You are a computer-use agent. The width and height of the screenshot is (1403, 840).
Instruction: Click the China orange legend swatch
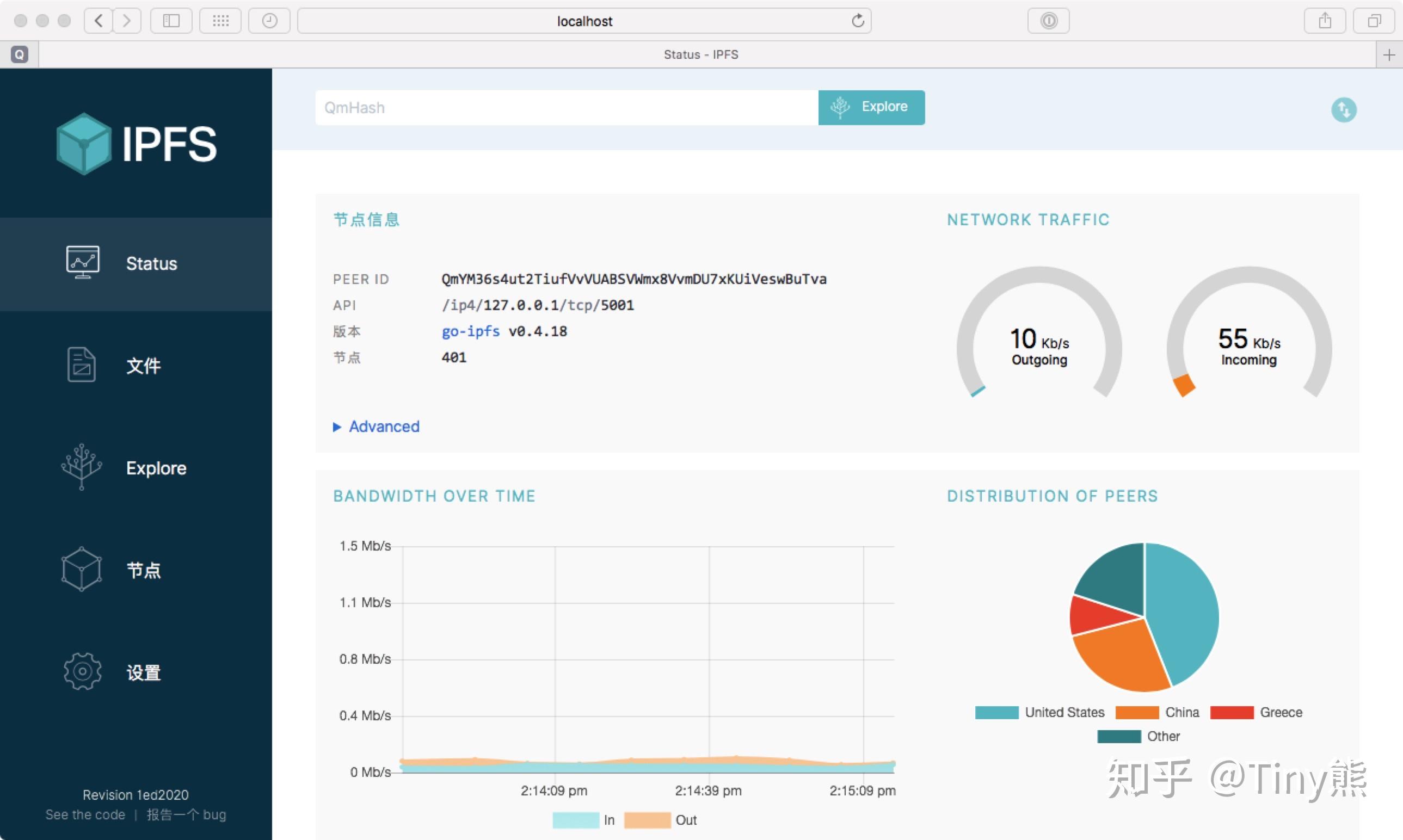(1137, 712)
